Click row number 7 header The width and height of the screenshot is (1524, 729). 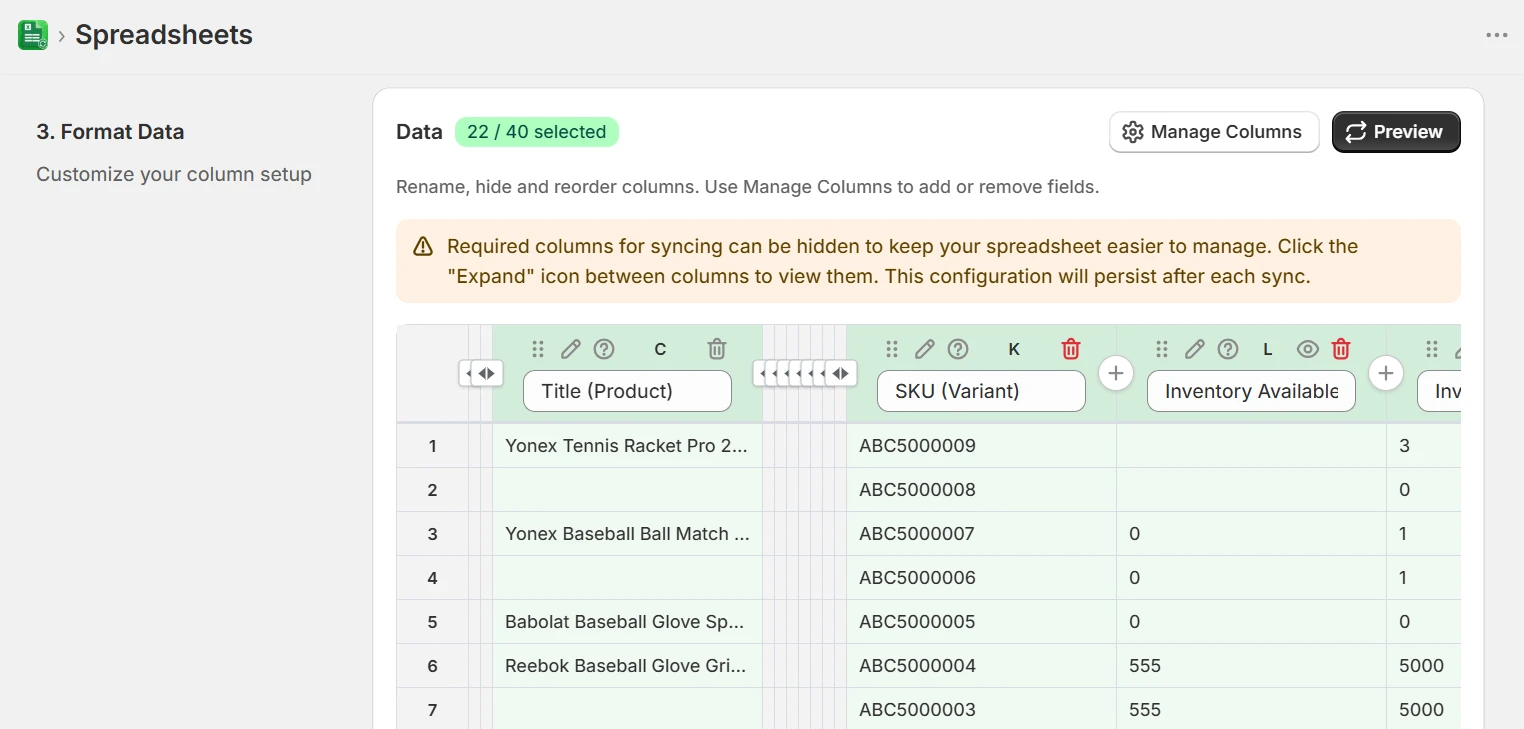point(432,710)
